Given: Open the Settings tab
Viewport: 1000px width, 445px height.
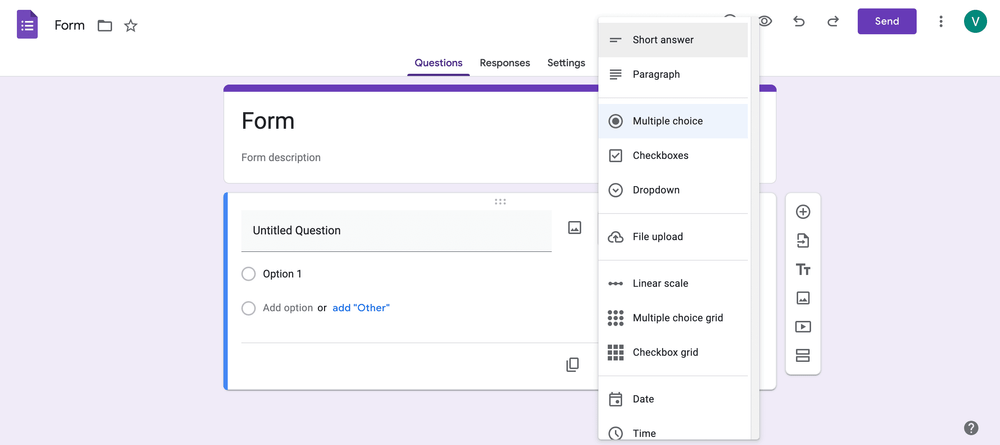Looking at the screenshot, I should pyautogui.click(x=566, y=63).
